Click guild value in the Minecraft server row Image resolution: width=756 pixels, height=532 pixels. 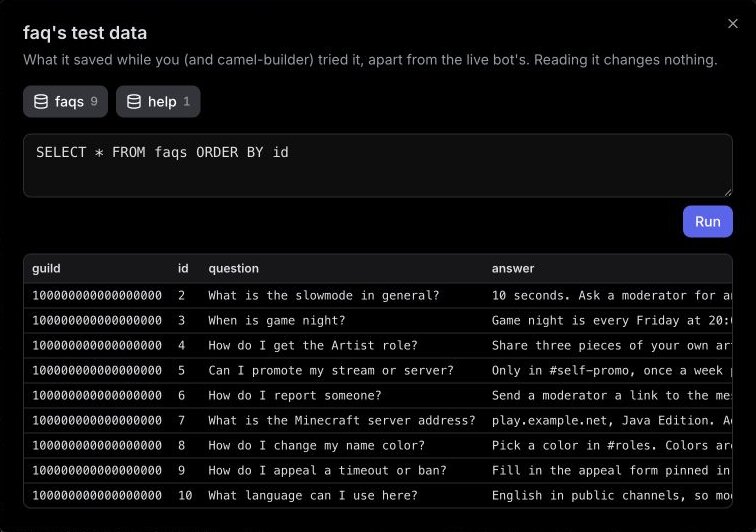(97, 421)
